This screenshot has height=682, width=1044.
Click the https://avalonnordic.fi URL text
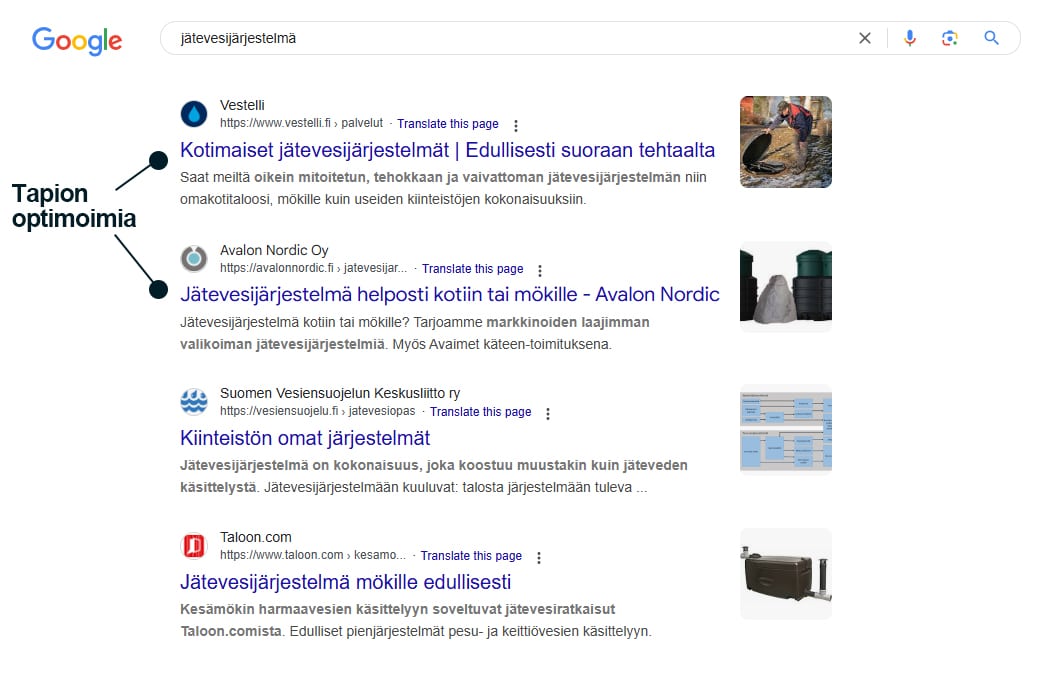314,268
